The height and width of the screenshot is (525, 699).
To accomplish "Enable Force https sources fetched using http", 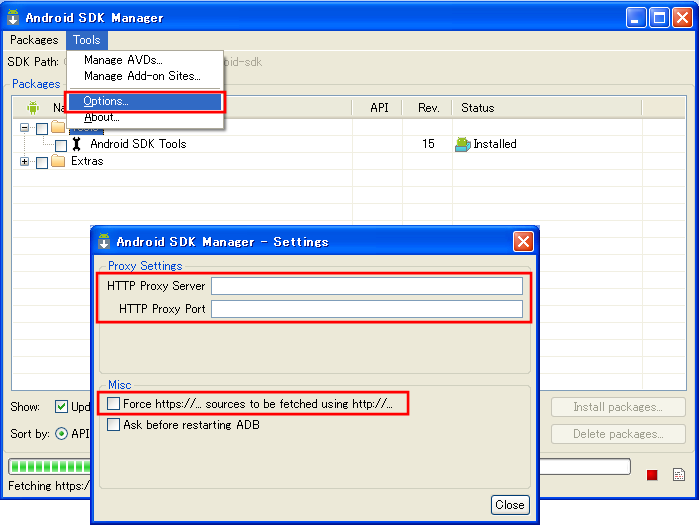I will pyautogui.click(x=114, y=404).
